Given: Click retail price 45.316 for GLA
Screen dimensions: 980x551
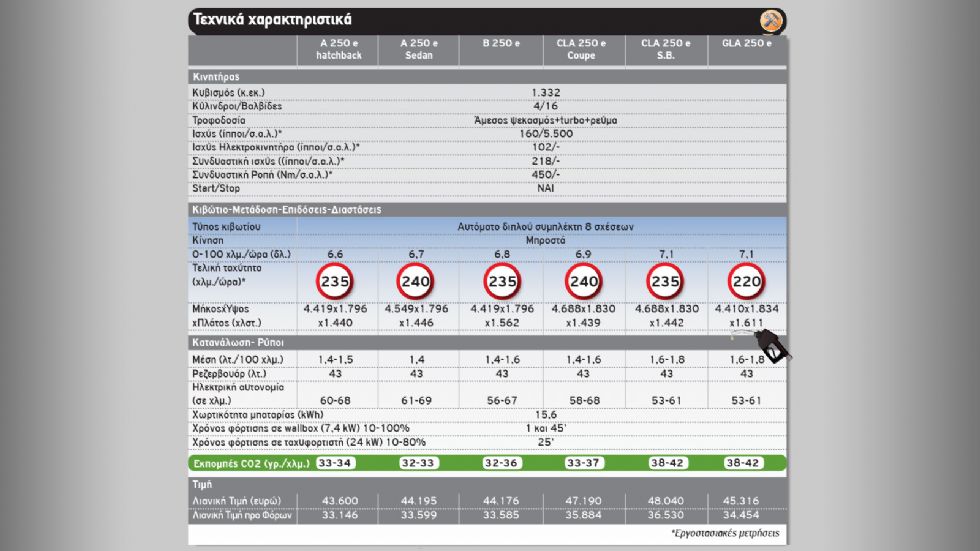Looking at the screenshot, I should (x=741, y=501).
